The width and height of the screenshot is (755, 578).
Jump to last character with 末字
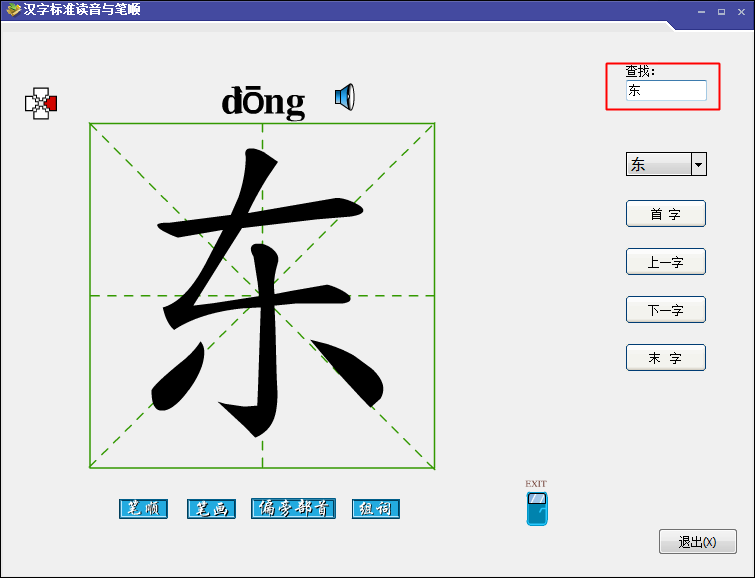[x=666, y=357]
